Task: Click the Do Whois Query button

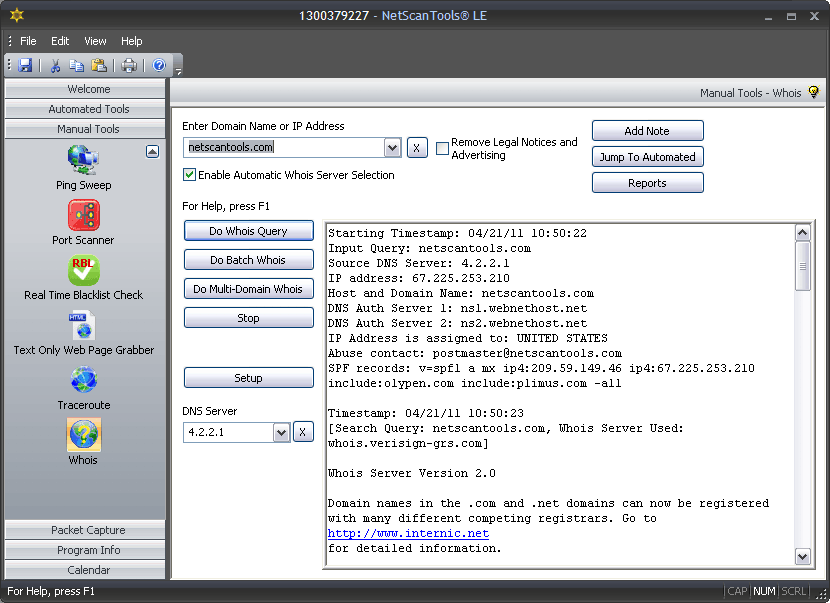Action: pyautogui.click(x=248, y=231)
